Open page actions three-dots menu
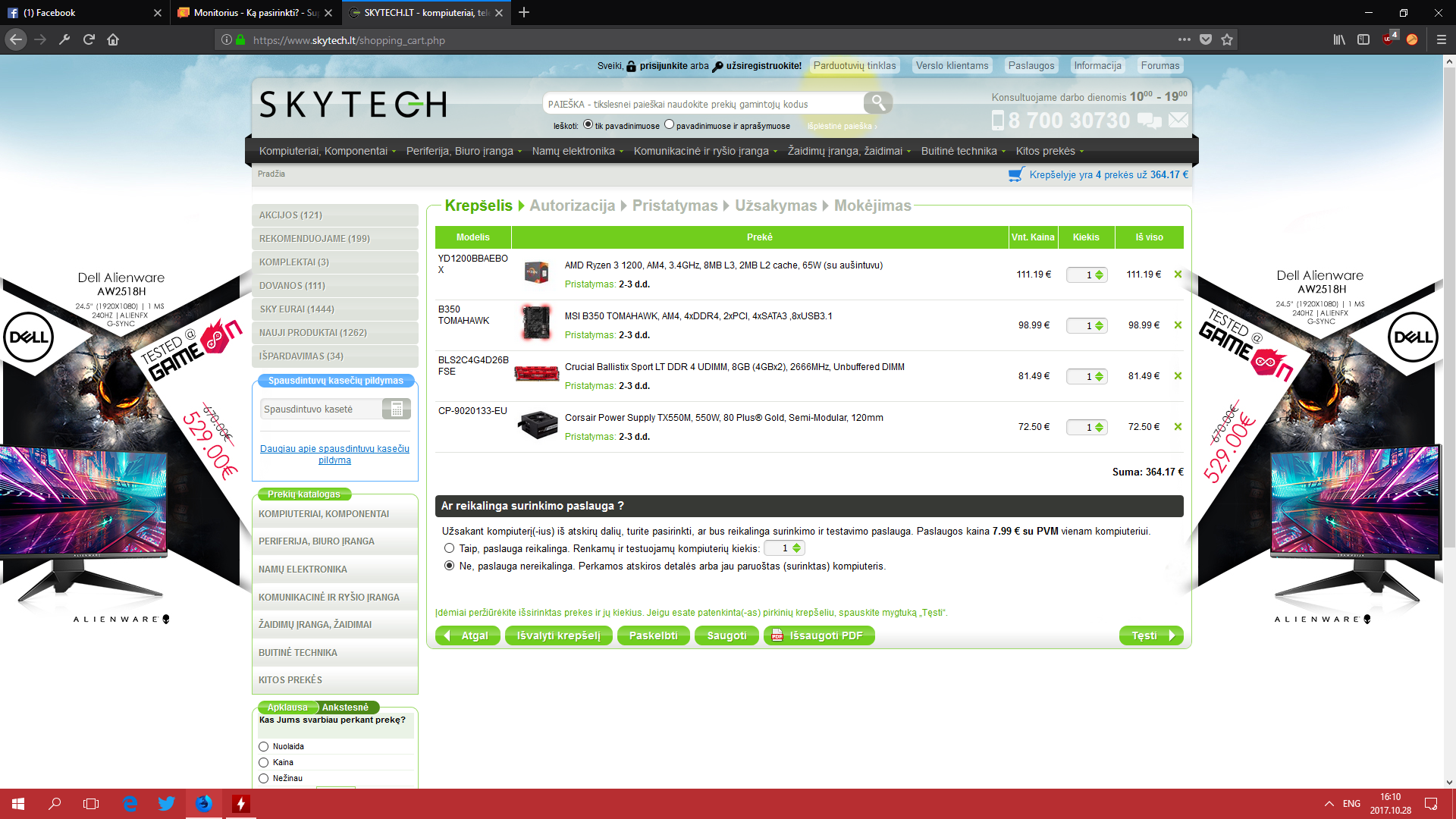The width and height of the screenshot is (1456, 819). pyautogui.click(x=1184, y=39)
